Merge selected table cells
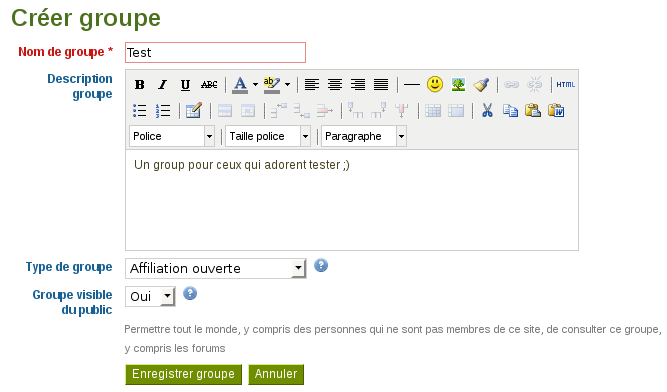 pyautogui.click(x=456, y=111)
